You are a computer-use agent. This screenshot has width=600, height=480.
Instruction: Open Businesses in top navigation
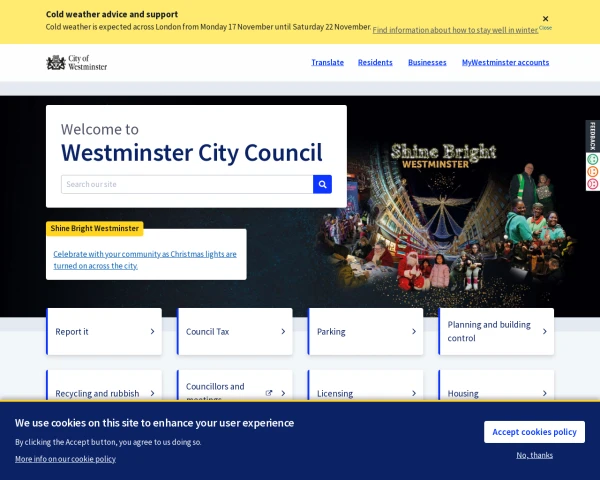click(x=427, y=62)
